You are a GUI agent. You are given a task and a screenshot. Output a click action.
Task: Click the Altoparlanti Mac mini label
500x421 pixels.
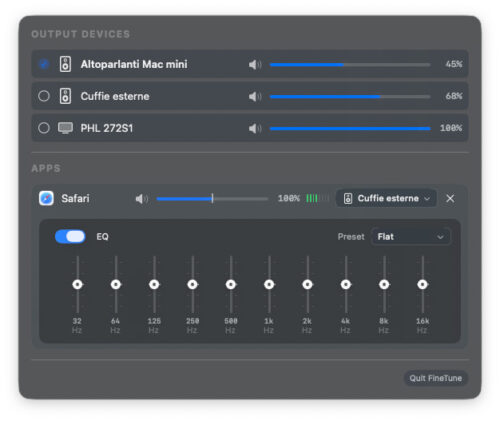pyautogui.click(x=134, y=64)
